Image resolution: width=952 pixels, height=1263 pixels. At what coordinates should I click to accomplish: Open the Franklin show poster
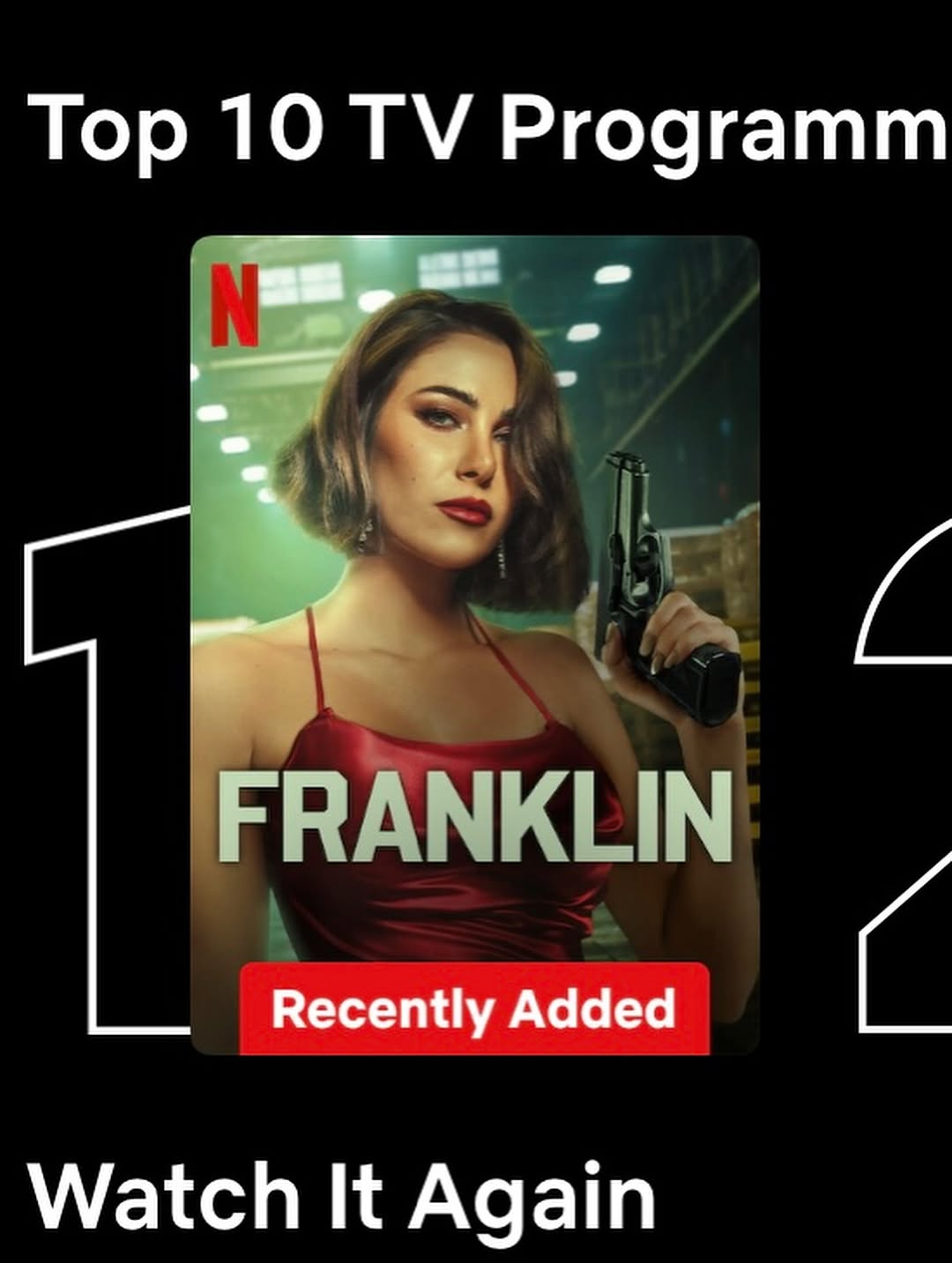(475, 644)
